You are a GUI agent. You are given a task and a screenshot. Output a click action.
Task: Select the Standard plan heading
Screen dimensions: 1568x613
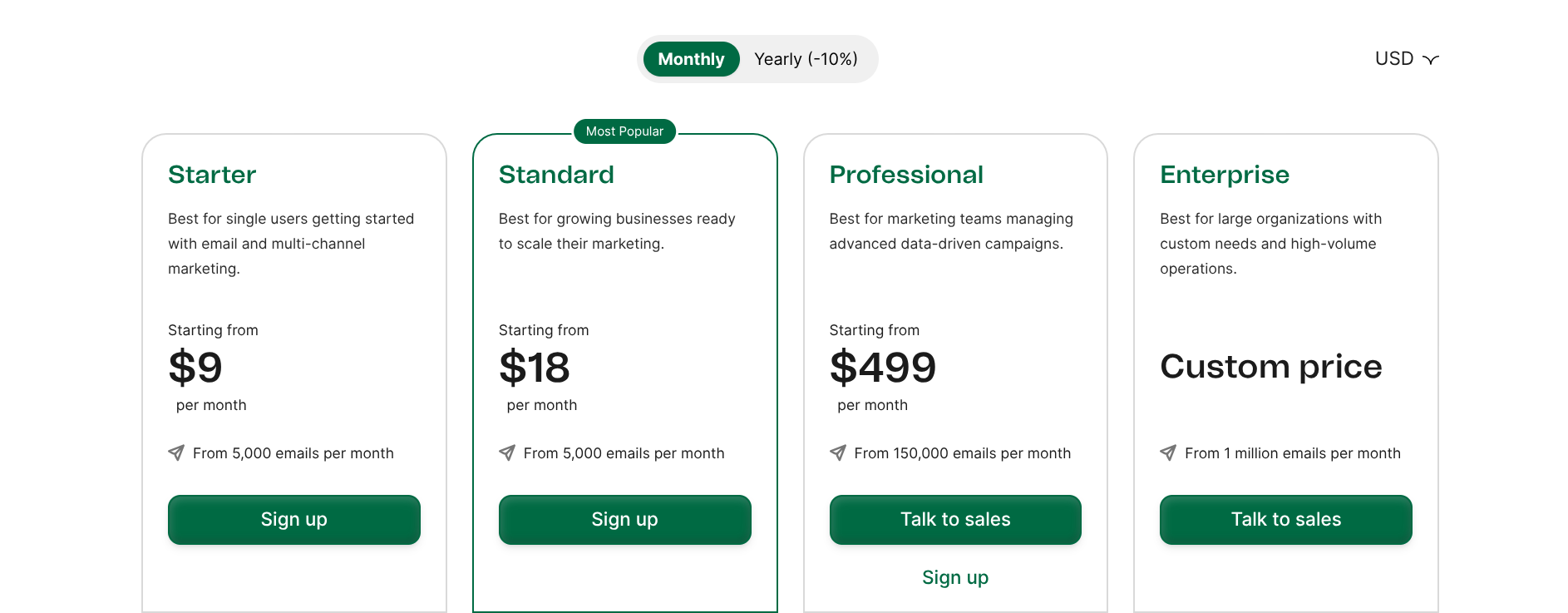pyautogui.click(x=556, y=175)
